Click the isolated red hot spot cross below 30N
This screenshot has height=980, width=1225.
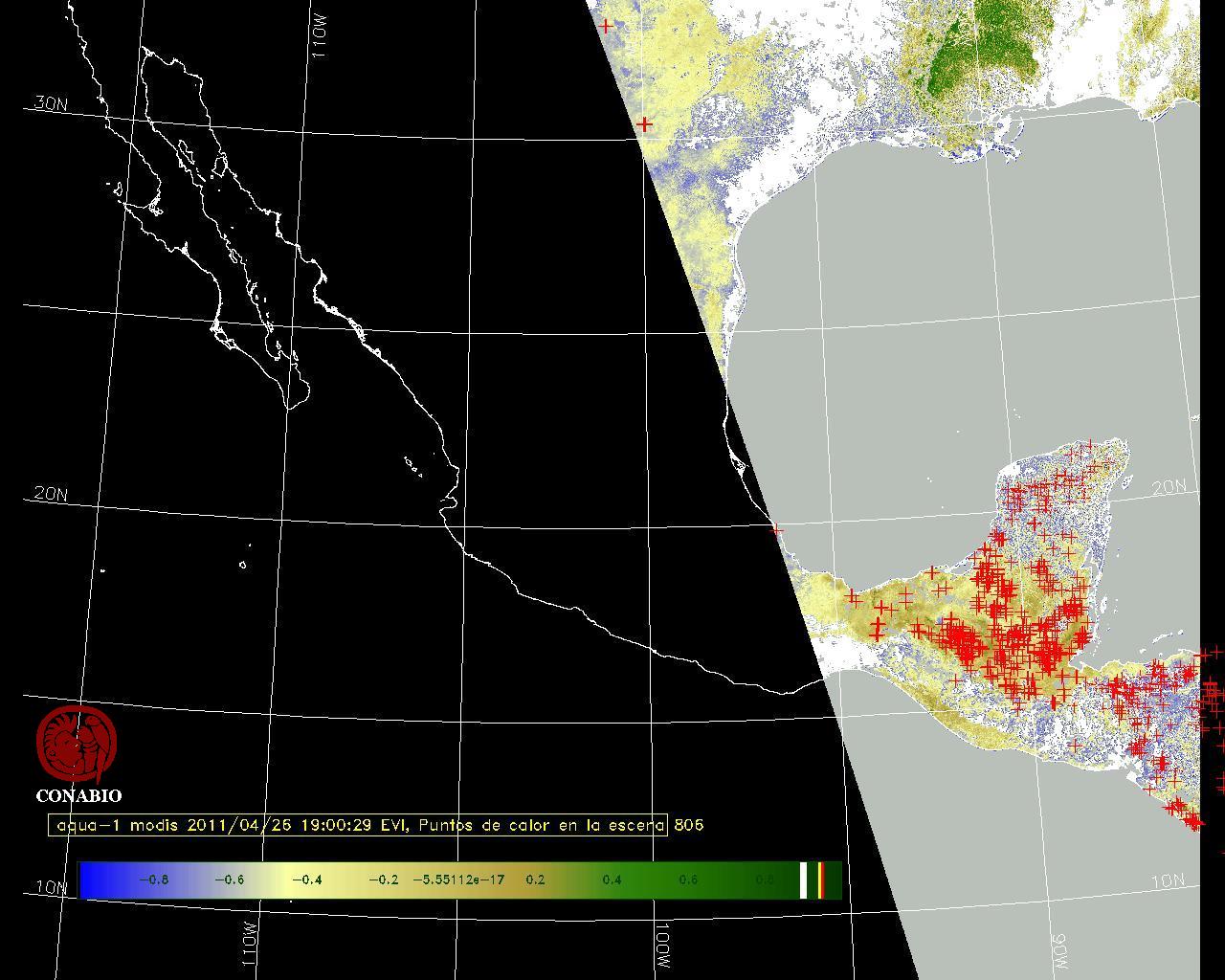(x=645, y=124)
